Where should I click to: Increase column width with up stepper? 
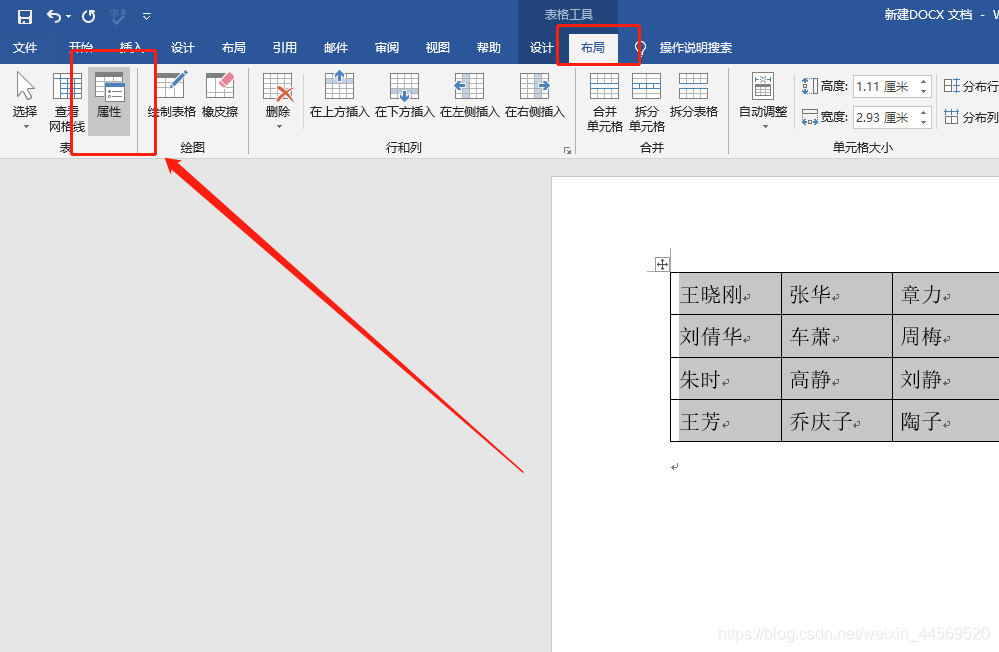tap(924, 112)
